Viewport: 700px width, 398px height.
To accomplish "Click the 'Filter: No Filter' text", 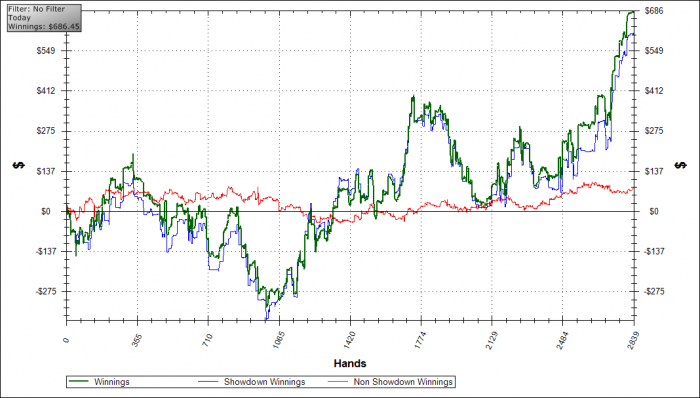I will pos(36,9).
